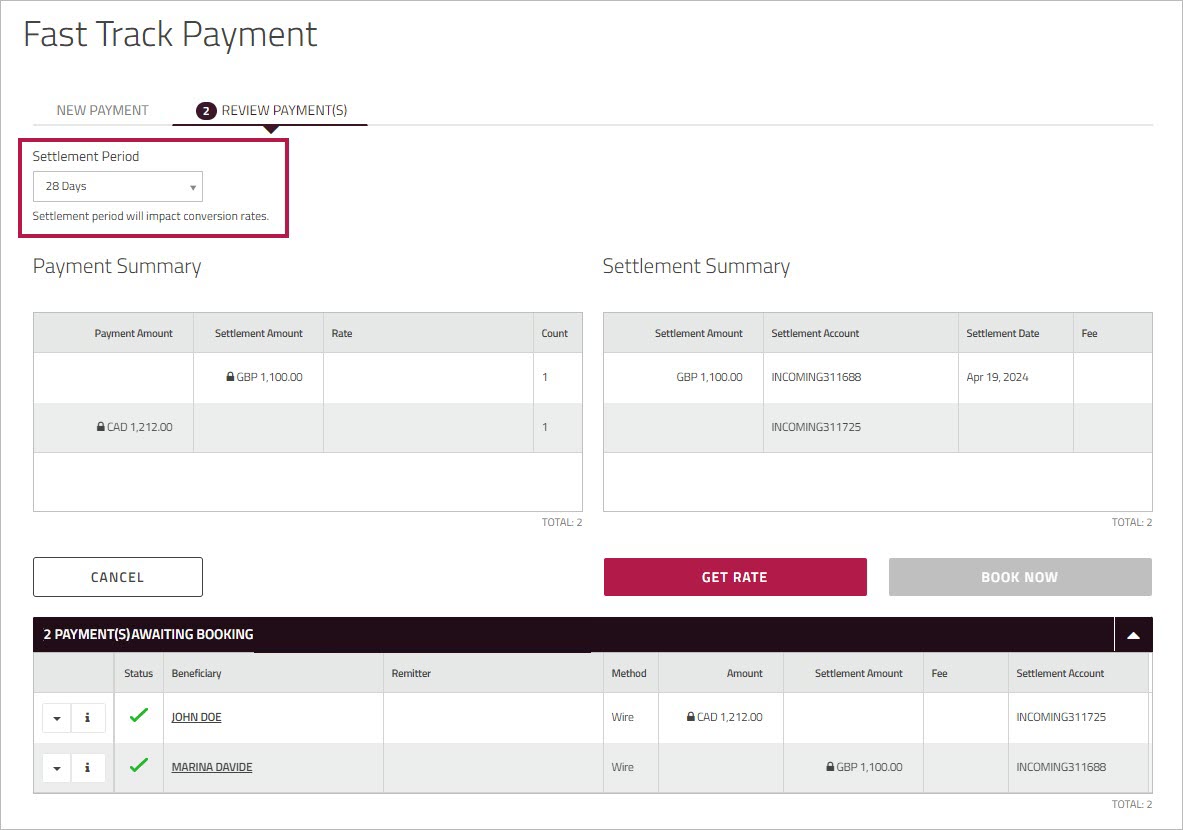The image size is (1183, 830).
Task: Click the 2 Payment(s) Awaiting Booking title
Action: pyautogui.click(x=149, y=635)
